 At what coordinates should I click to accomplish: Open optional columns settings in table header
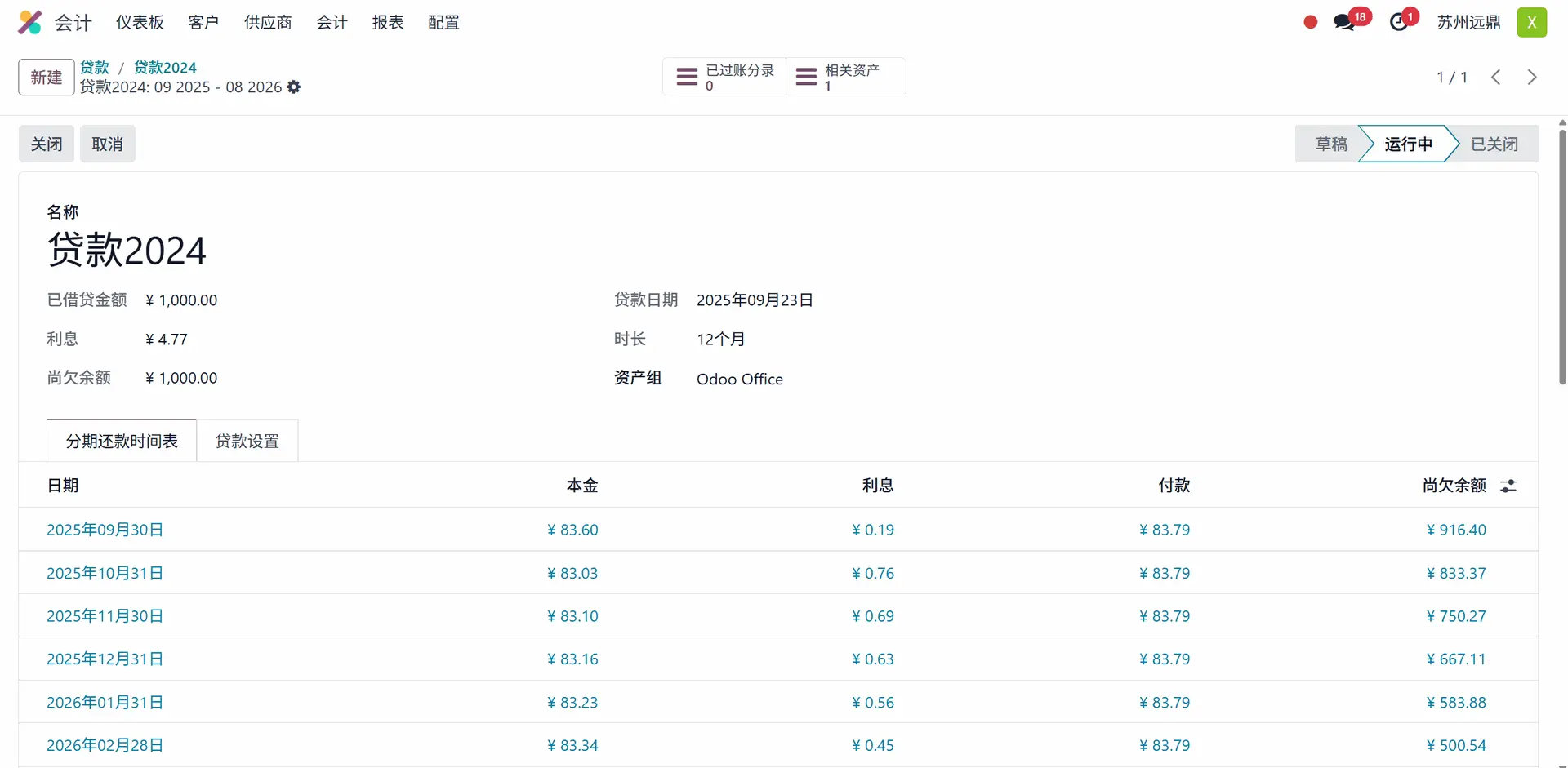pos(1508,486)
